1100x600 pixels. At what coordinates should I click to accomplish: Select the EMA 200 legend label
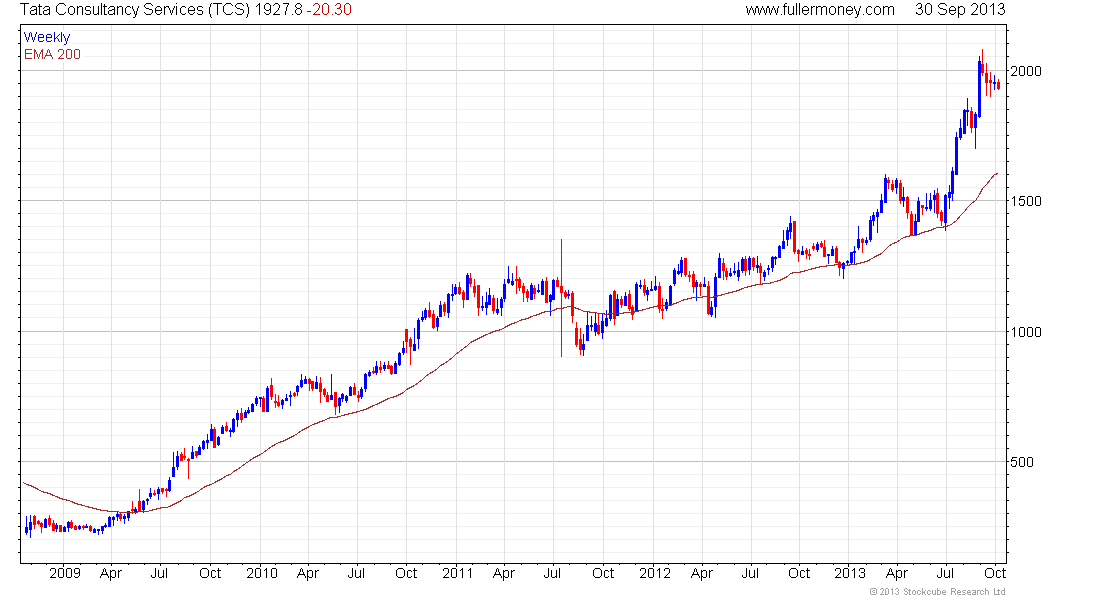tap(52, 54)
